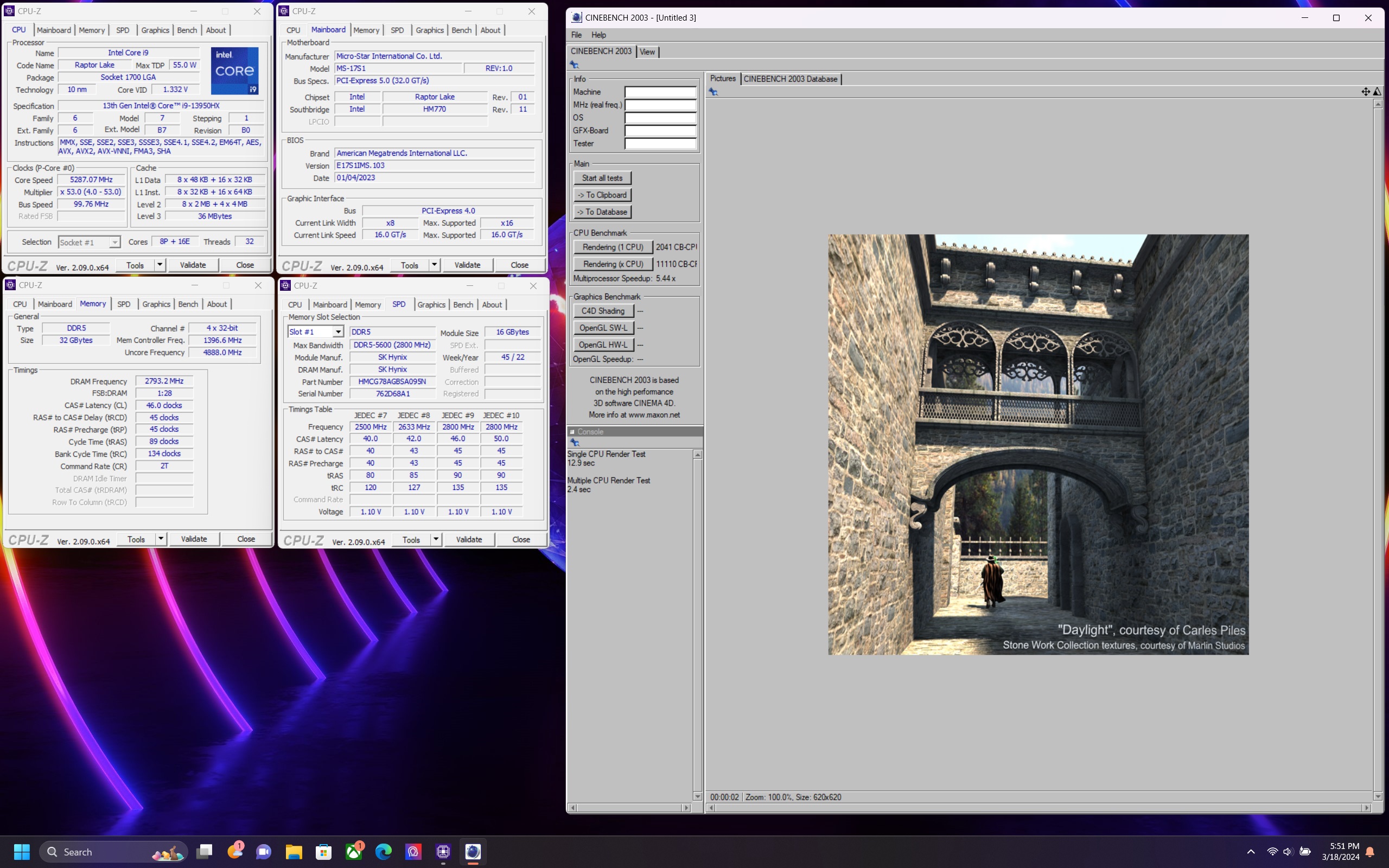This screenshot has height=868, width=1389.
Task: Click the Tester input field
Action: coord(660,144)
